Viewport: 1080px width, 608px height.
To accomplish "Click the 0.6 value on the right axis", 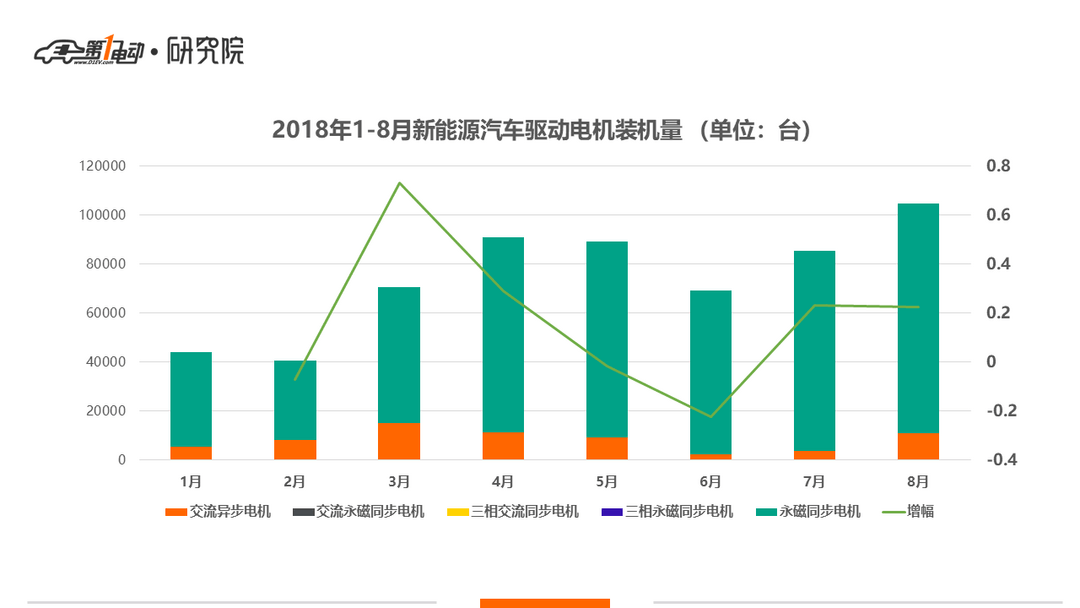I will (x=998, y=215).
